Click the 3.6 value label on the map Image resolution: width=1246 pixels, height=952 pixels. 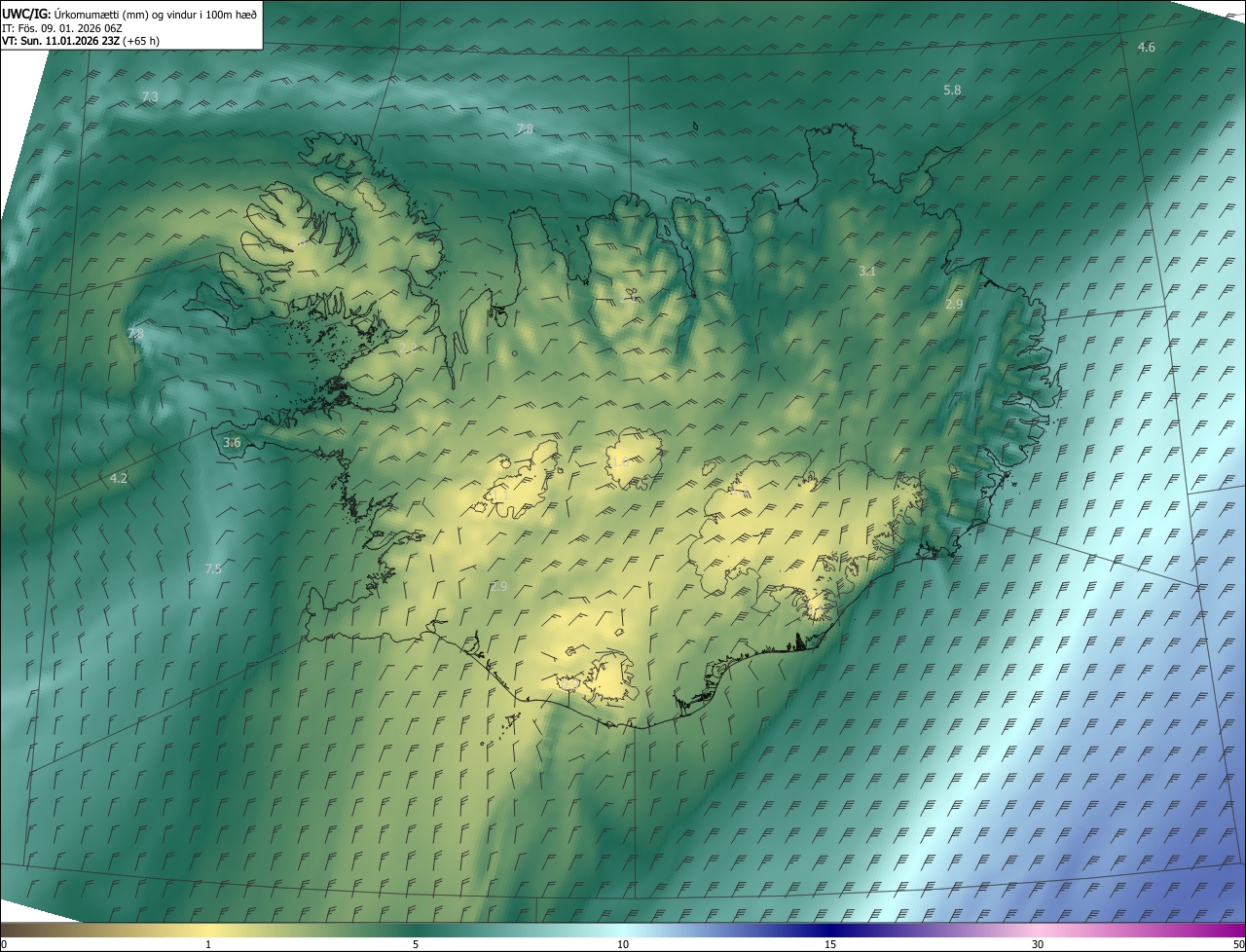click(x=232, y=442)
